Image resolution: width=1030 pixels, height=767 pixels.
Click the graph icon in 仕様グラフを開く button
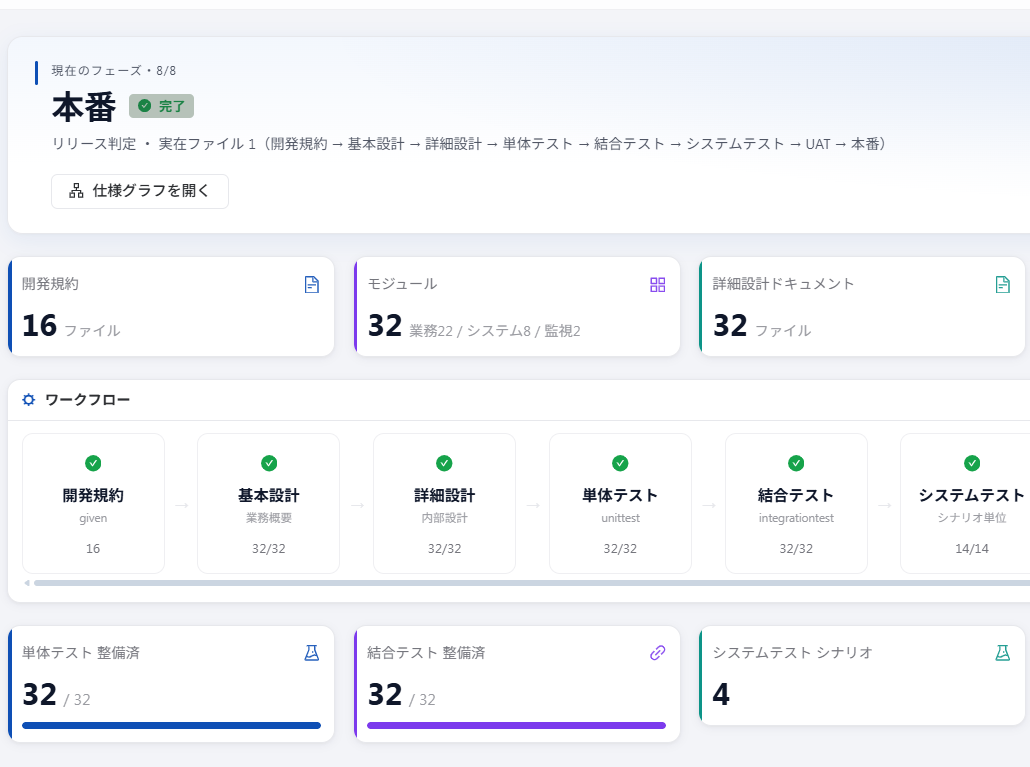click(76, 191)
